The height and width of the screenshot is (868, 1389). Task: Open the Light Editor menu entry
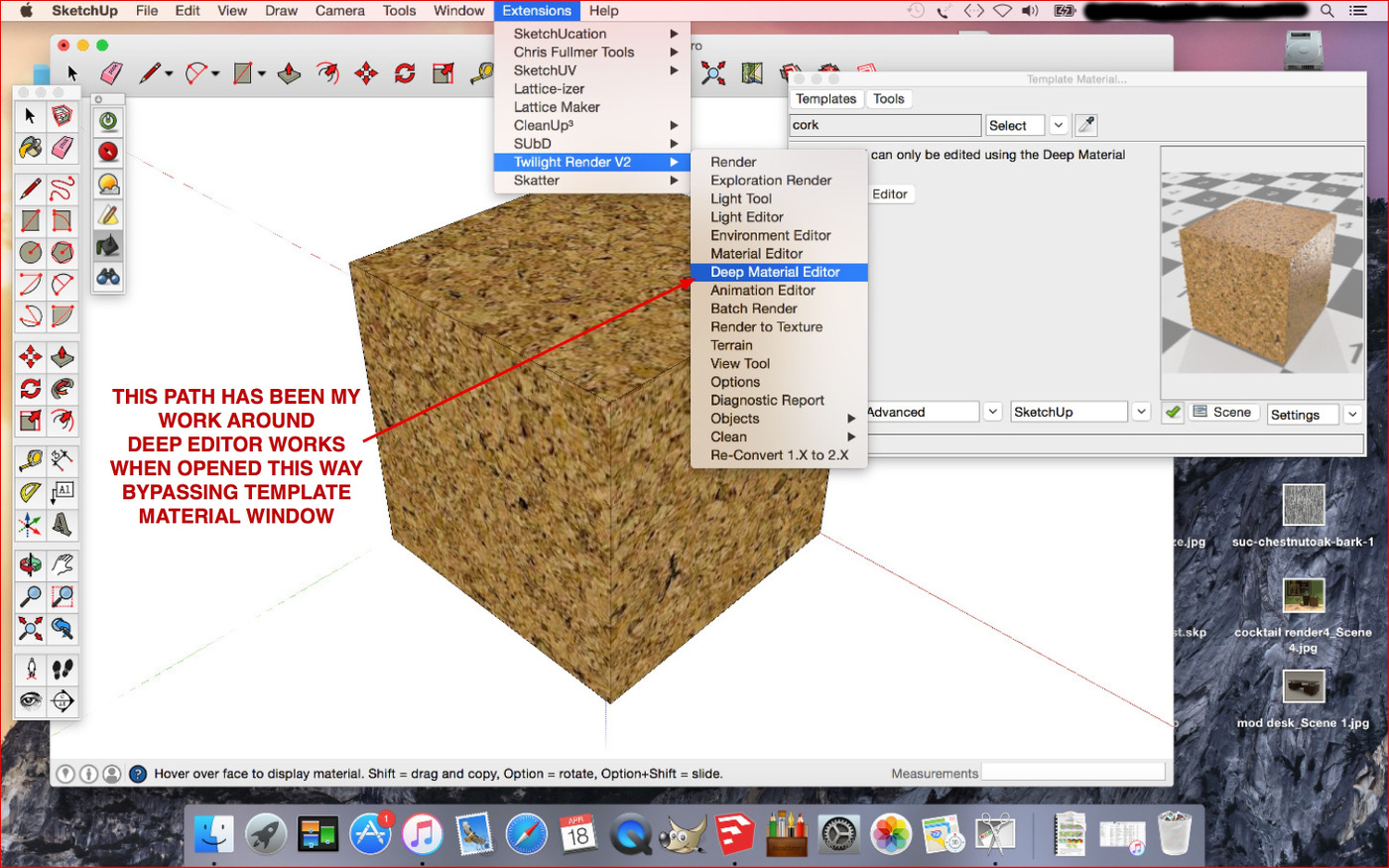(779, 217)
